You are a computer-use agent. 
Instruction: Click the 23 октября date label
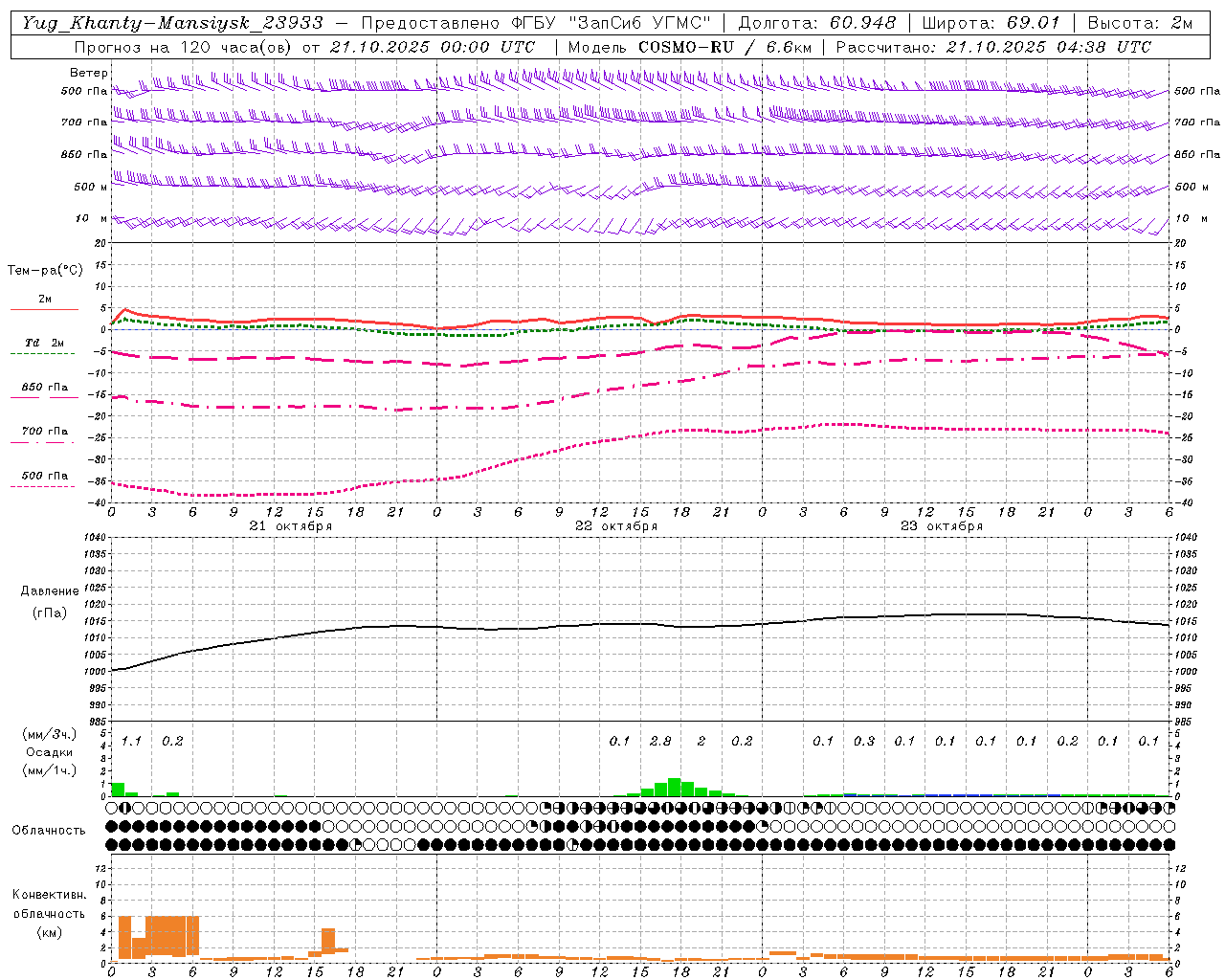[942, 526]
